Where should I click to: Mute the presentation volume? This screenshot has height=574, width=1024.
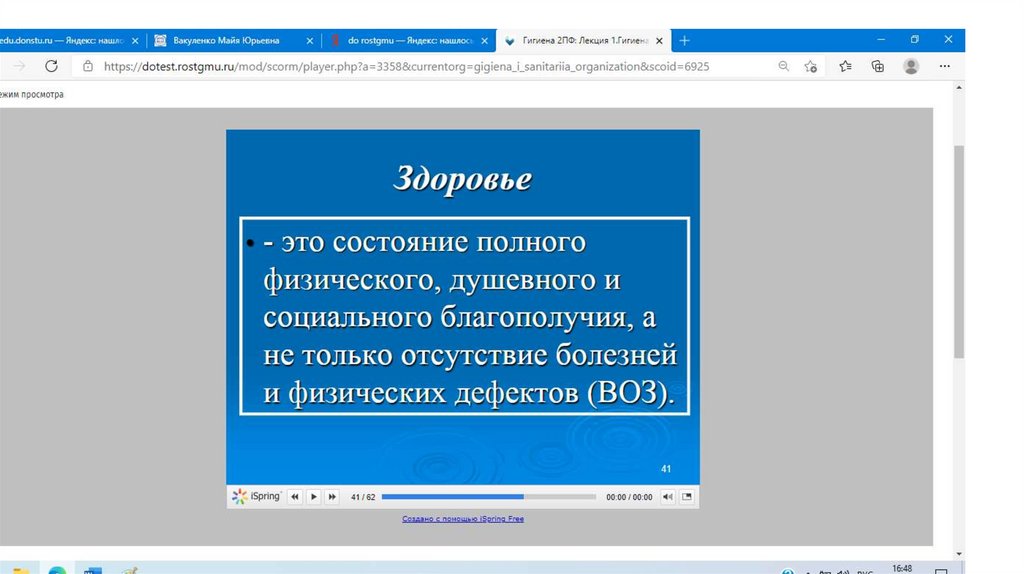[667, 496]
